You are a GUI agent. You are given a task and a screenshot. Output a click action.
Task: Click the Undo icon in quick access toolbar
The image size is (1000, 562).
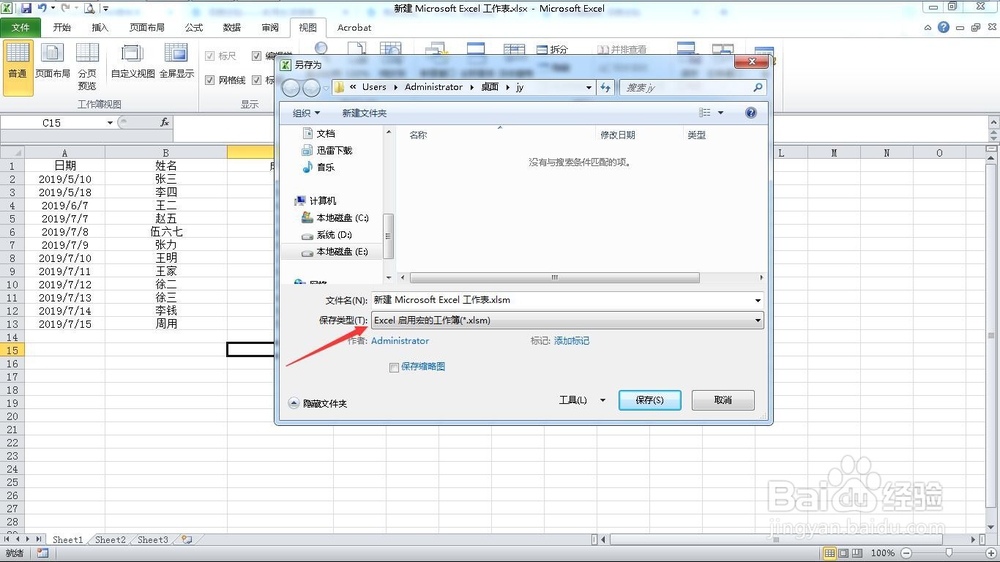[42, 8]
